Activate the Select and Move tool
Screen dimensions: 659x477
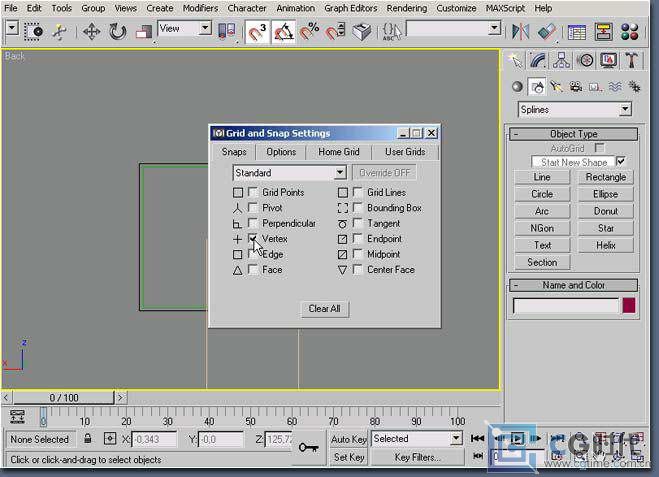pyautogui.click(x=91, y=32)
